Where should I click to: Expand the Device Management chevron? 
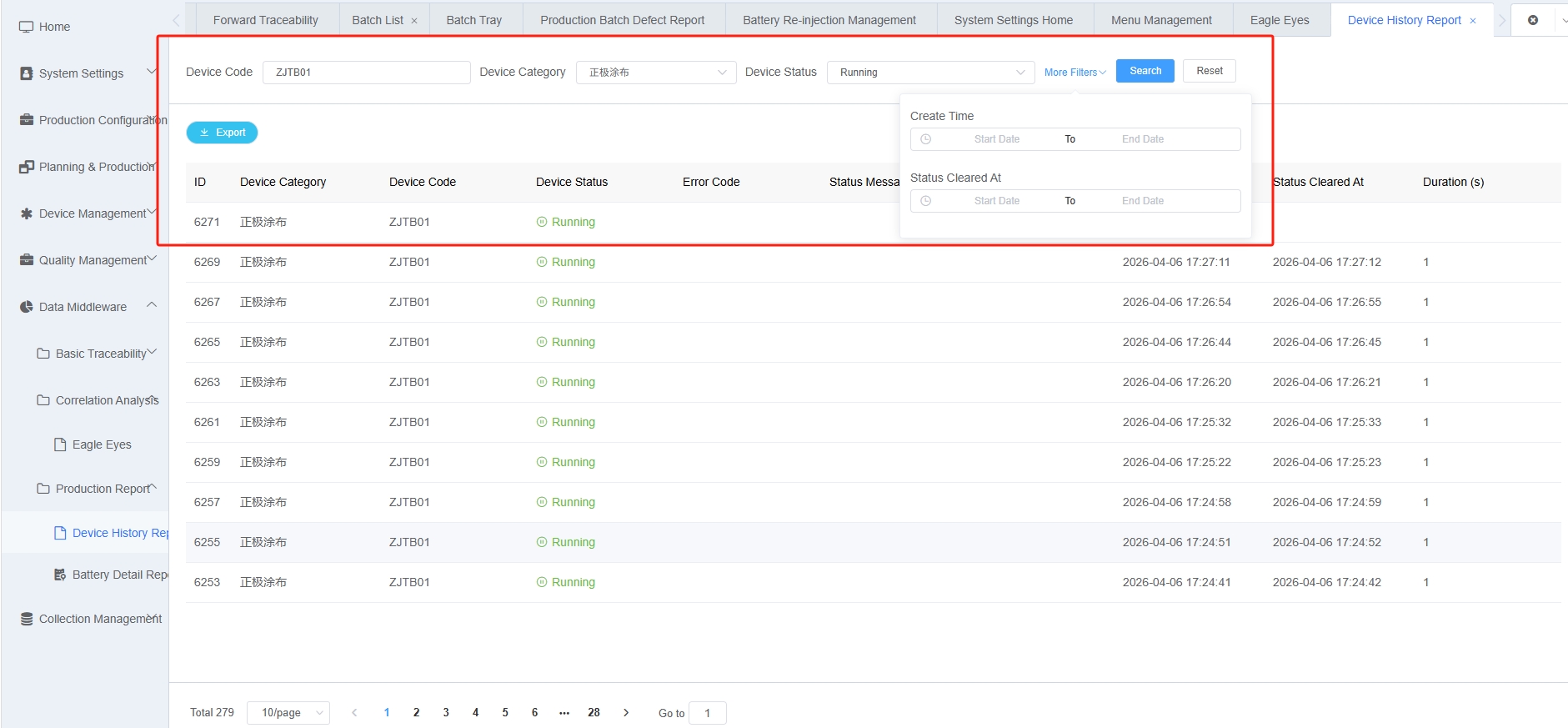tap(152, 212)
